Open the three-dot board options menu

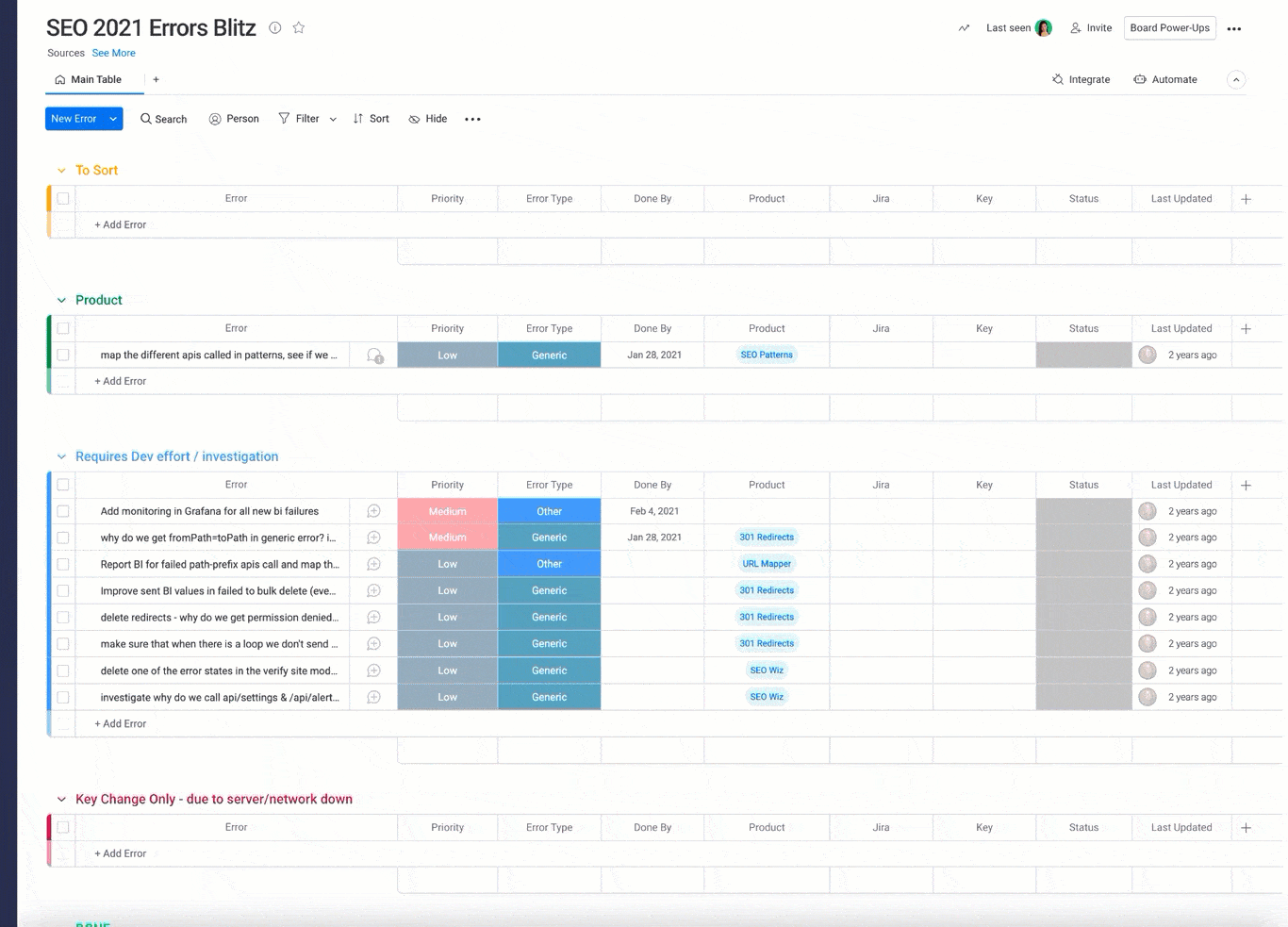1234,28
